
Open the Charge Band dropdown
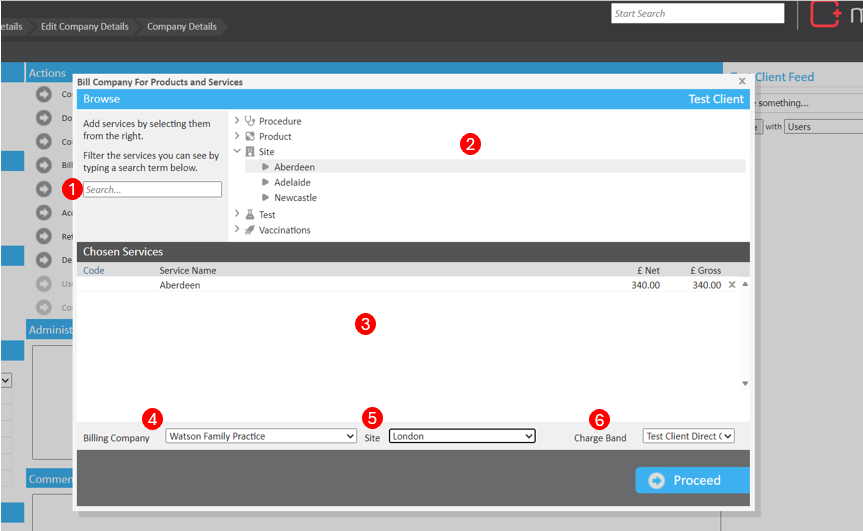(688, 436)
